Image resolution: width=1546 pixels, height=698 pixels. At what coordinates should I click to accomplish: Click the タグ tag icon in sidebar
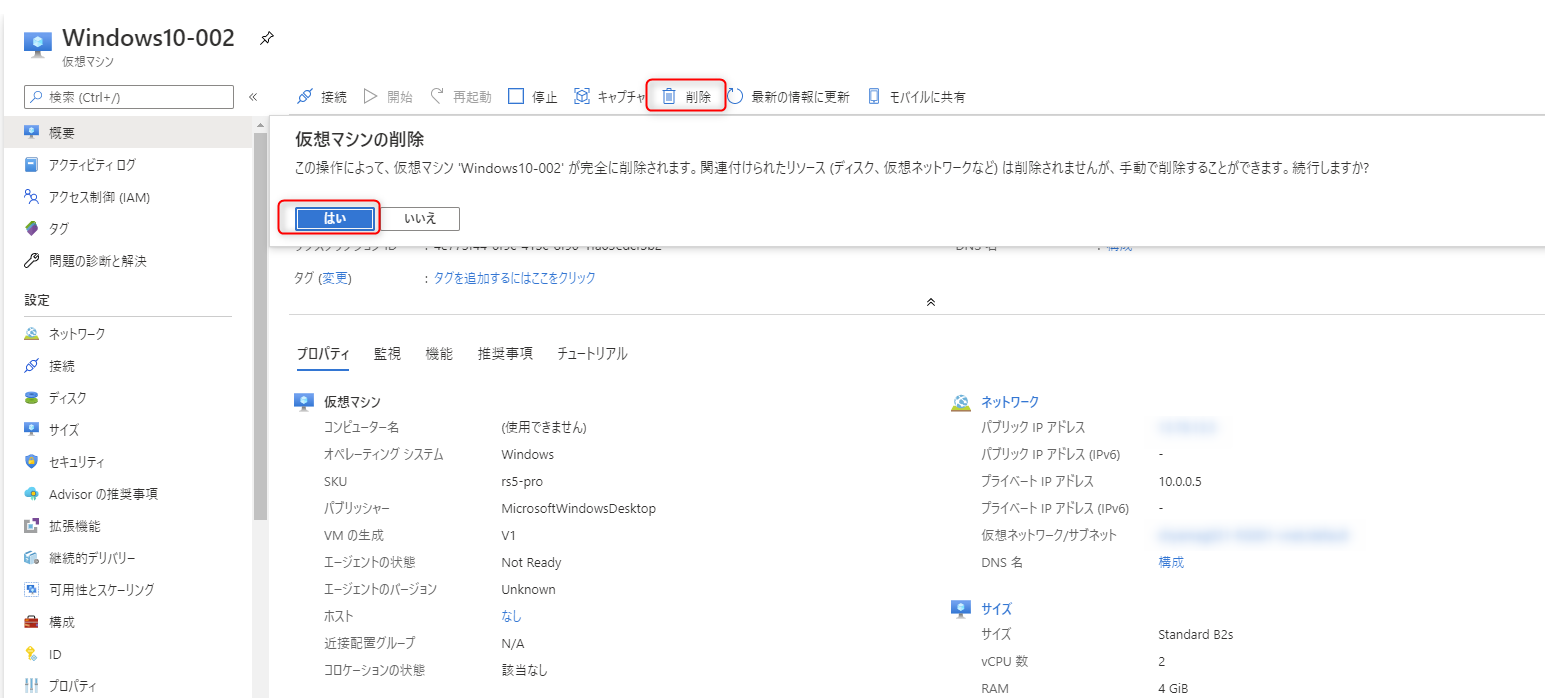31,229
